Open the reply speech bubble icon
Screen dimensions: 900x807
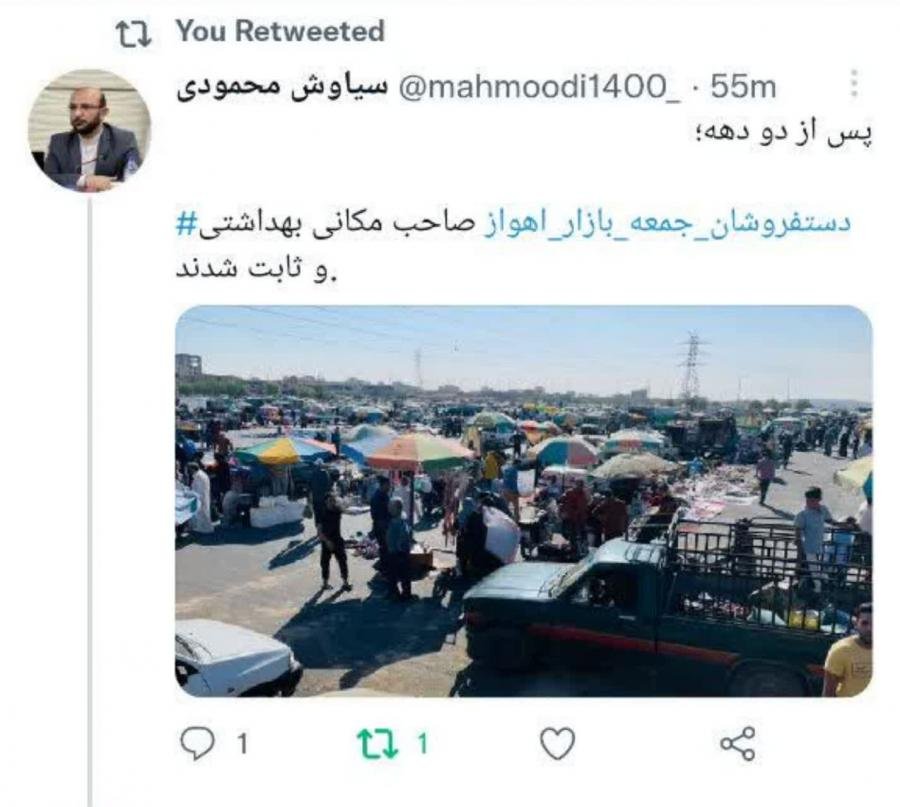[x=197, y=744]
